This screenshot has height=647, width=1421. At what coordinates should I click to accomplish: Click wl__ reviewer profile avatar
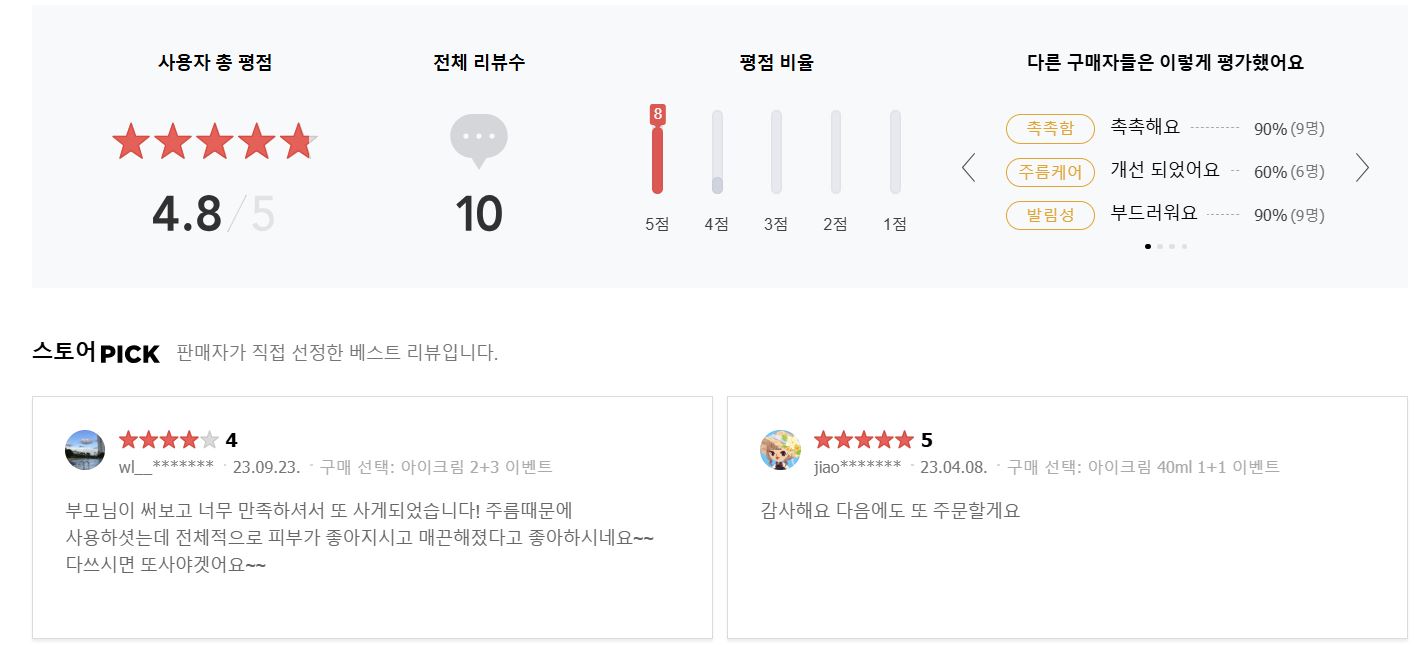(85, 450)
